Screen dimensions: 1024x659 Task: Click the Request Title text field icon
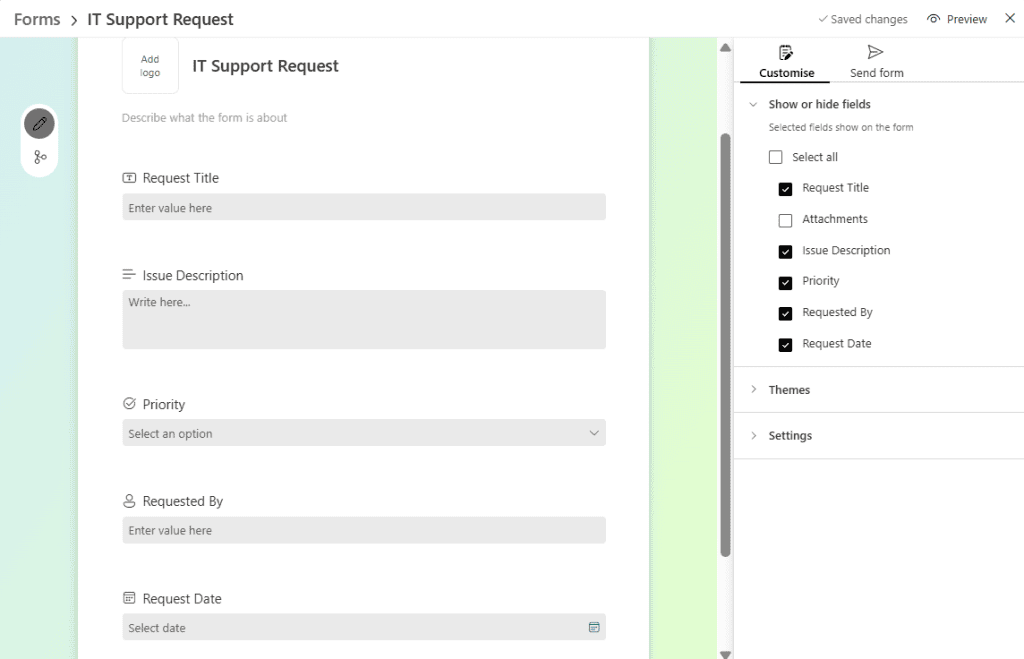pos(129,177)
